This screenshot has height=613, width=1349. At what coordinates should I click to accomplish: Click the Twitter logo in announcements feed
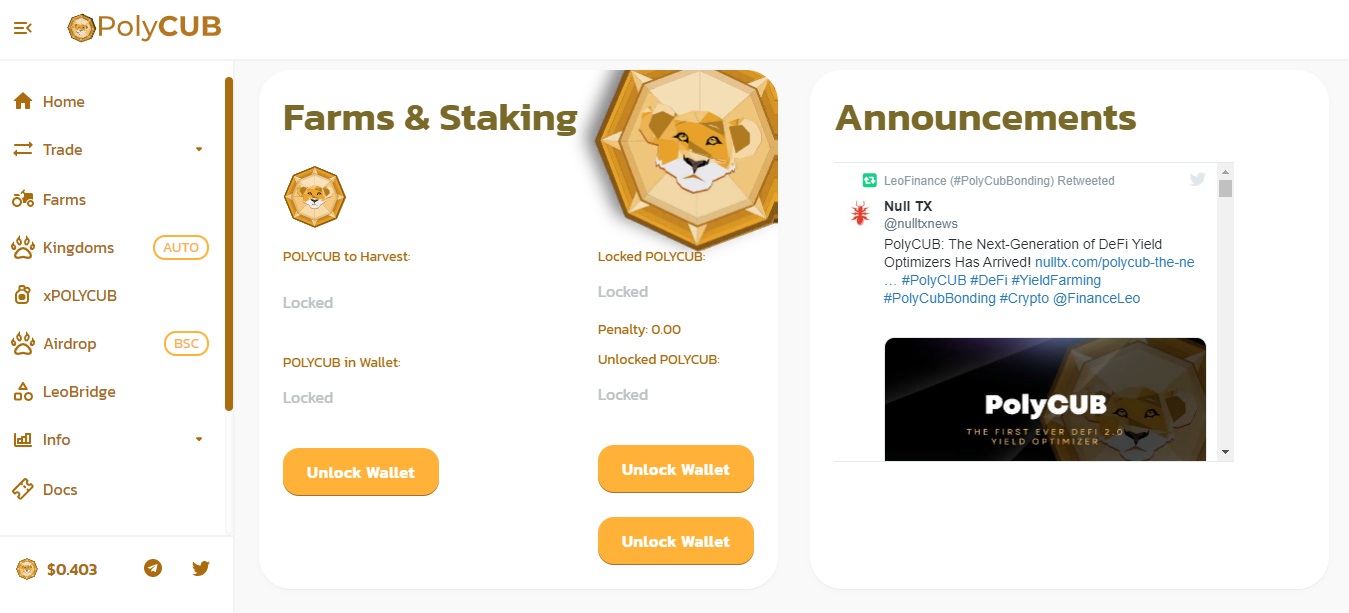coord(1198,180)
